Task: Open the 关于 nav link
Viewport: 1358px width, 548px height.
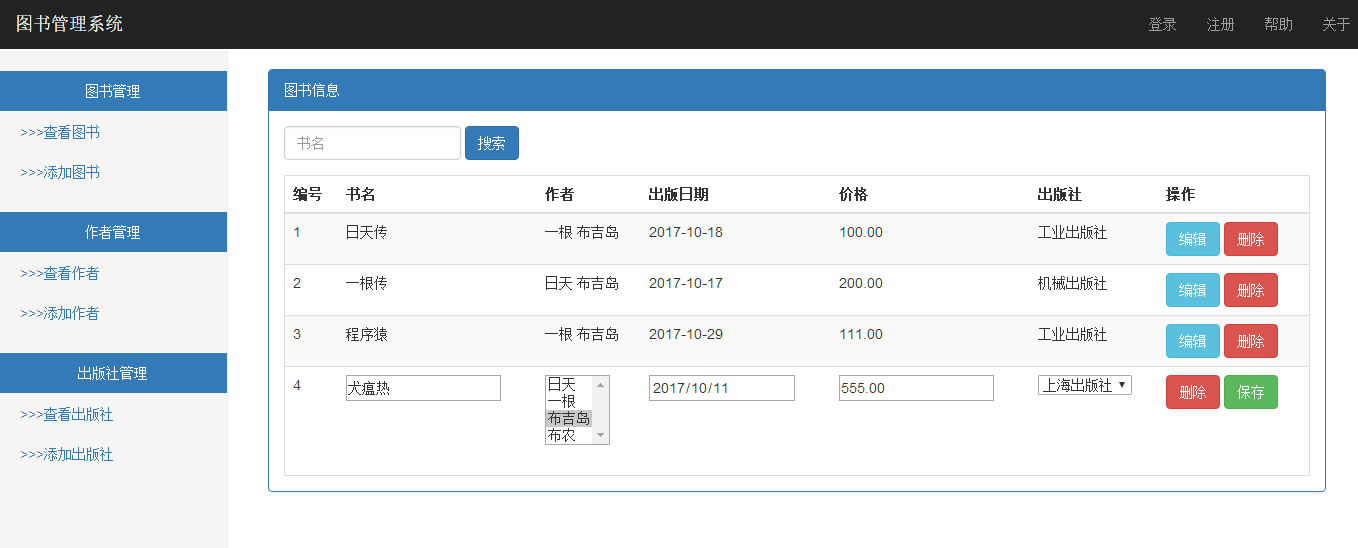Action: pos(1336,25)
